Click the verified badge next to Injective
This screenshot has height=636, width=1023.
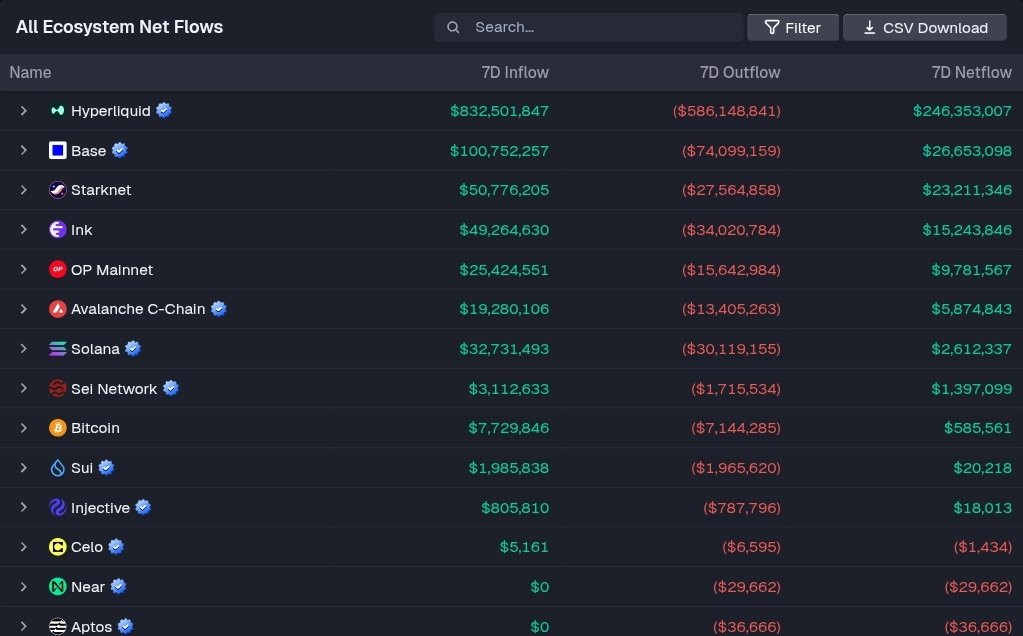click(x=143, y=507)
